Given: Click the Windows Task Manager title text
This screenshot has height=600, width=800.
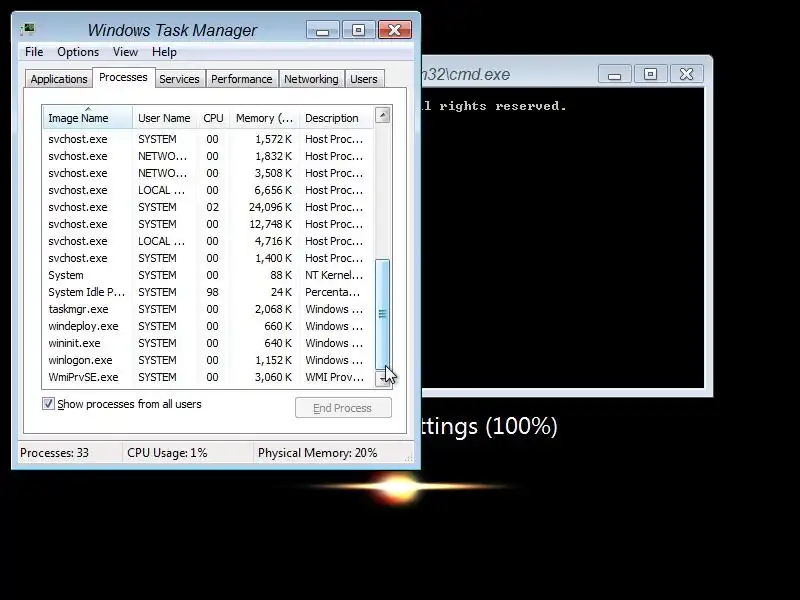Looking at the screenshot, I should (x=172, y=30).
